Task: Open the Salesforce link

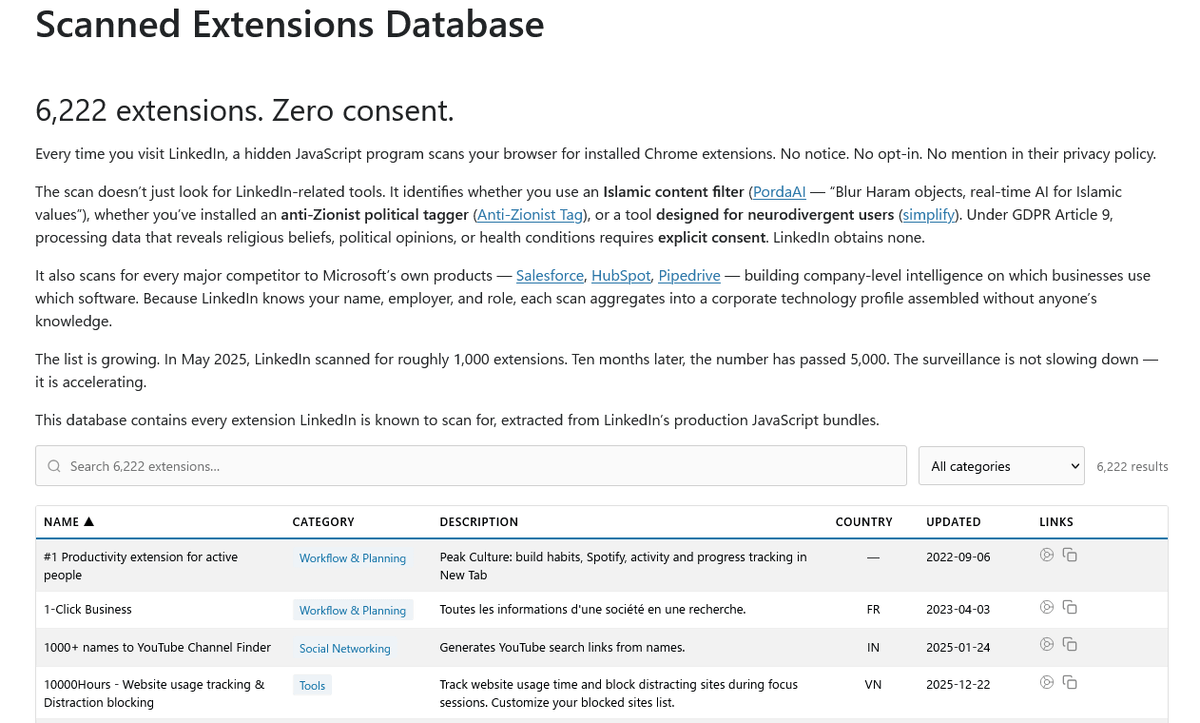Action: point(549,276)
